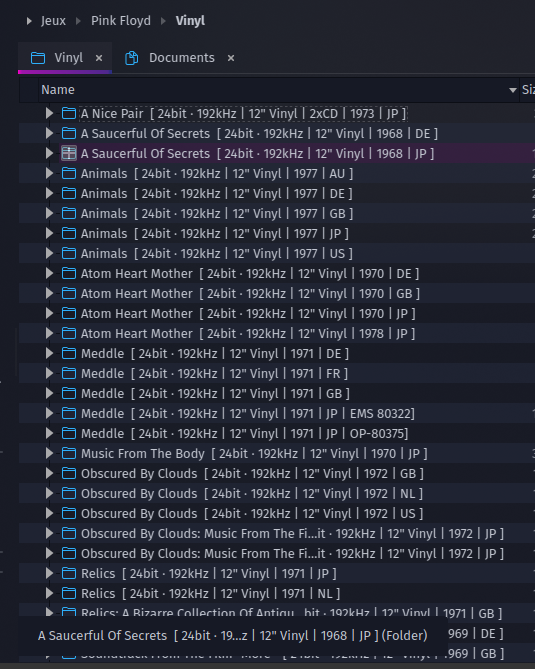This screenshot has height=669, width=535.
Task: Select 'Obscured By Clouds' 1972 US name text
Action: click(252, 513)
